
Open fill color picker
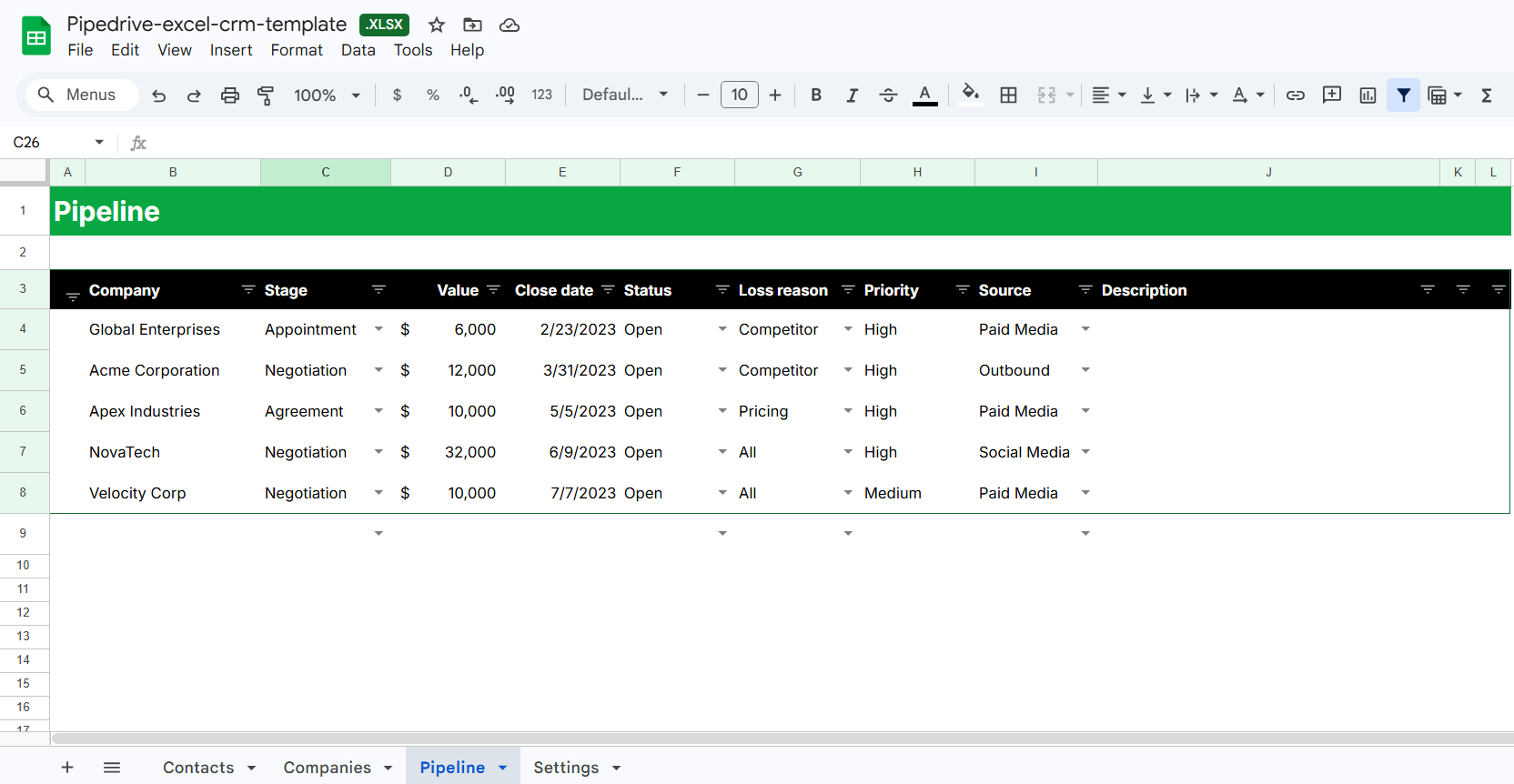971,95
